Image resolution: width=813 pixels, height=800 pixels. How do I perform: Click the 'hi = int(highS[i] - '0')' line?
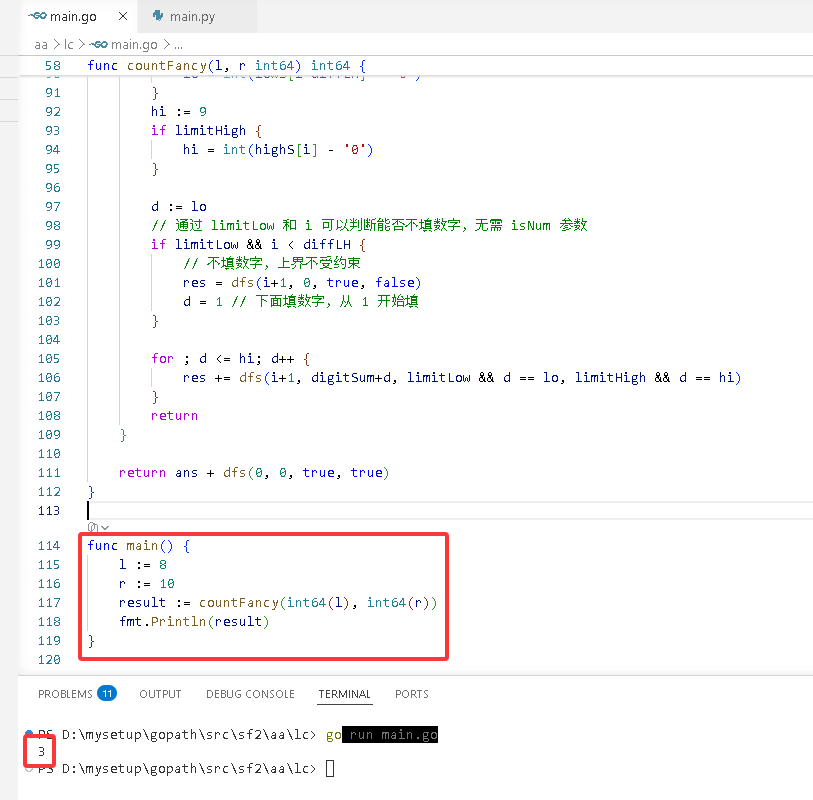(x=278, y=149)
